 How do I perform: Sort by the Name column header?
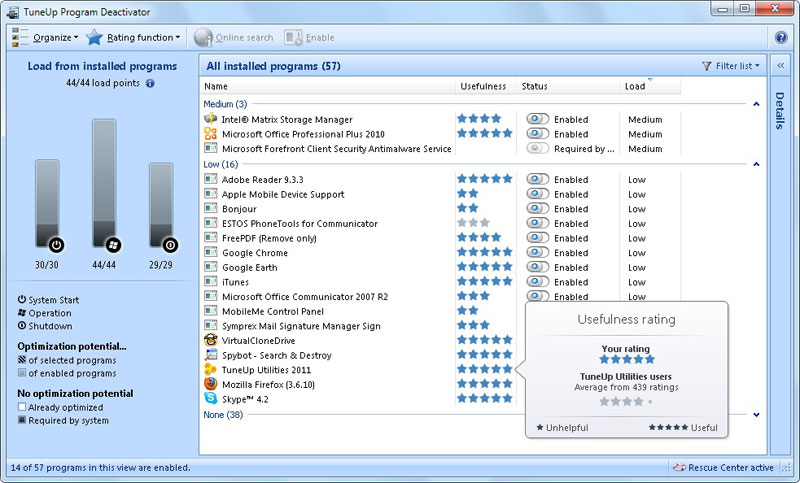tap(328, 86)
